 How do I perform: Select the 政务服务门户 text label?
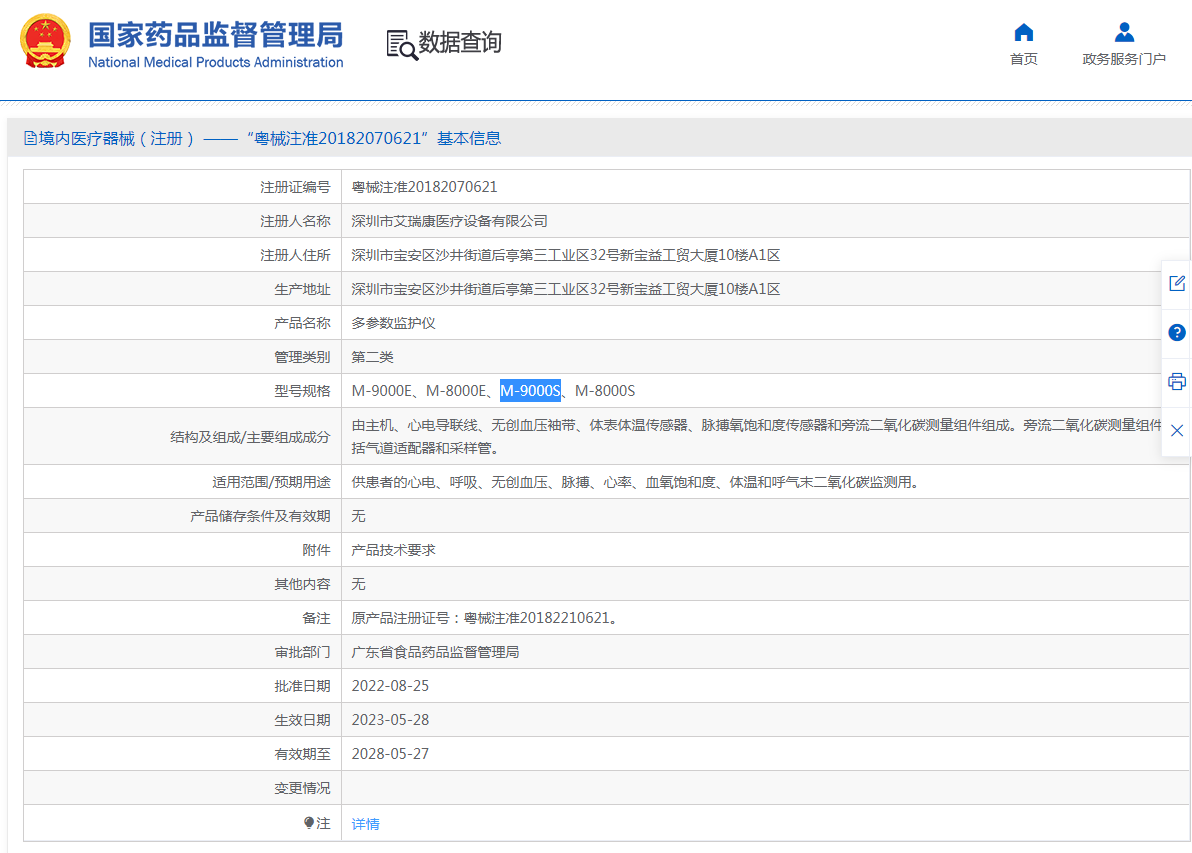click(1124, 59)
